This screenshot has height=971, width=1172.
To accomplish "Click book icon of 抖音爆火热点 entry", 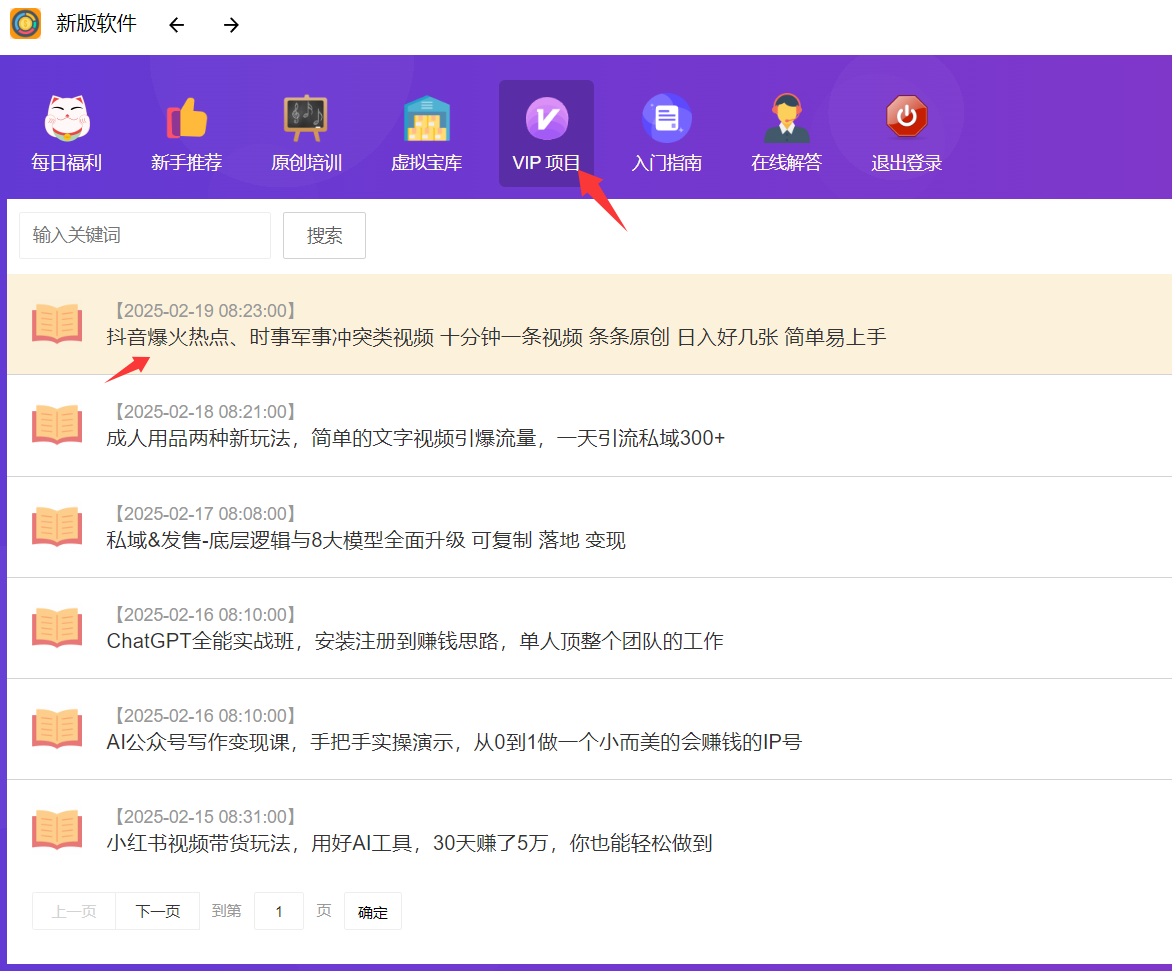I will (x=57, y=324).
